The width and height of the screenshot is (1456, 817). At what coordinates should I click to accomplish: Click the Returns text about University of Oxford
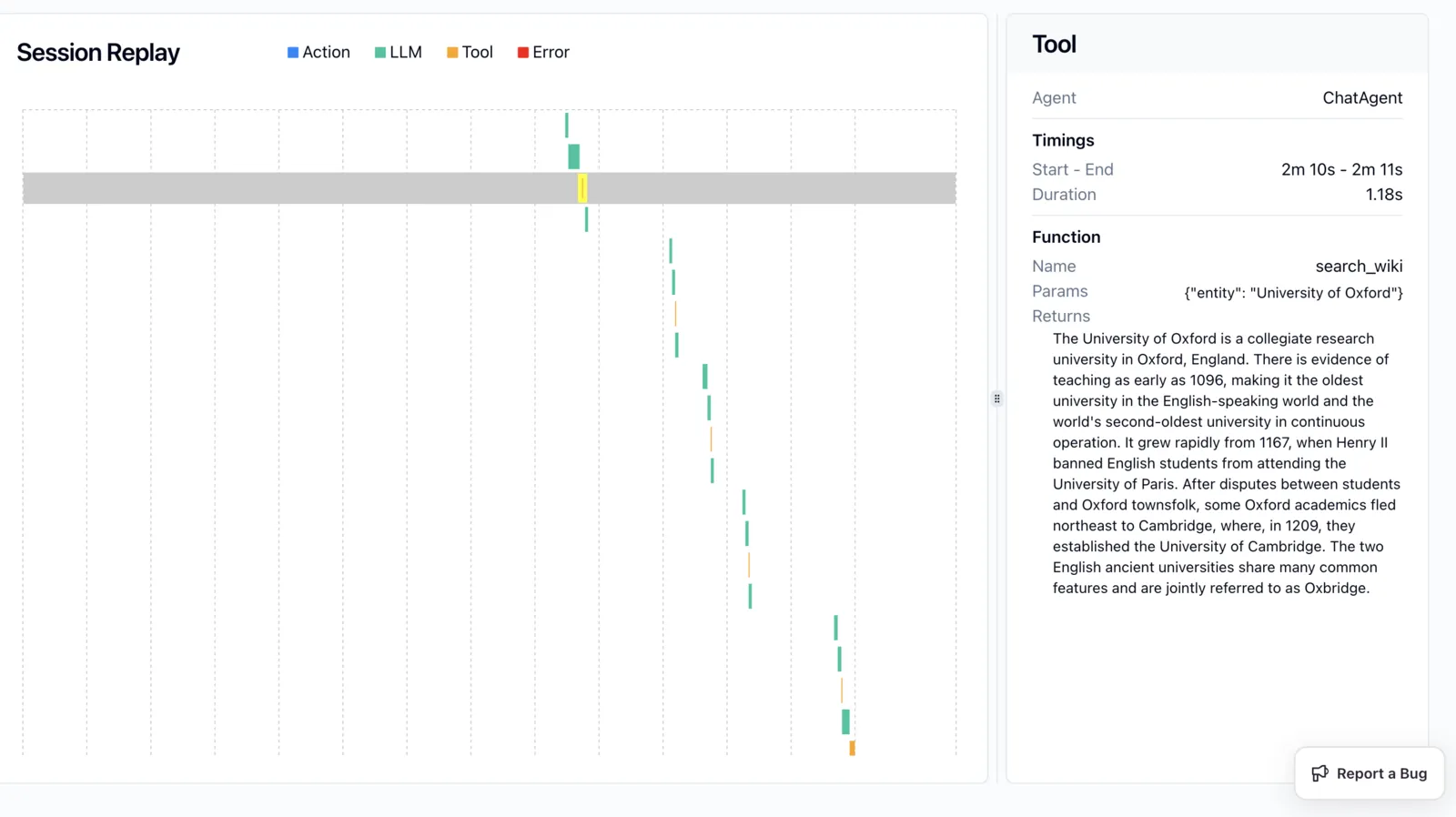[1227, 463]
